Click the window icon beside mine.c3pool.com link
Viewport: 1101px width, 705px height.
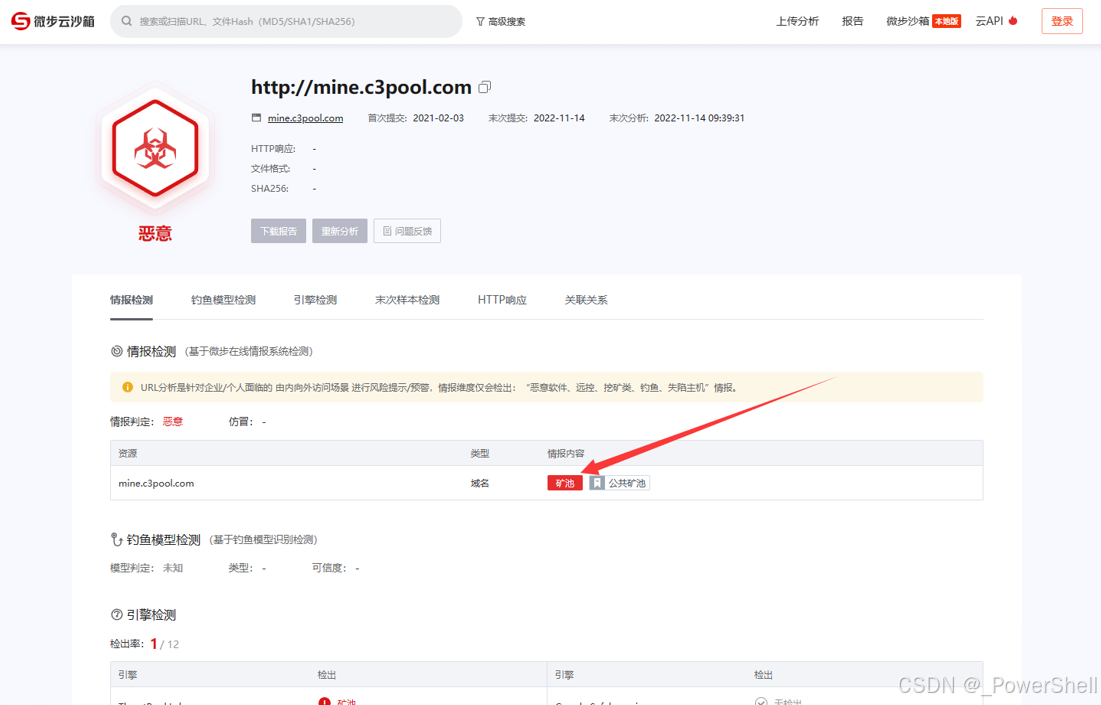pyautogui.click(x=256, y=118)
